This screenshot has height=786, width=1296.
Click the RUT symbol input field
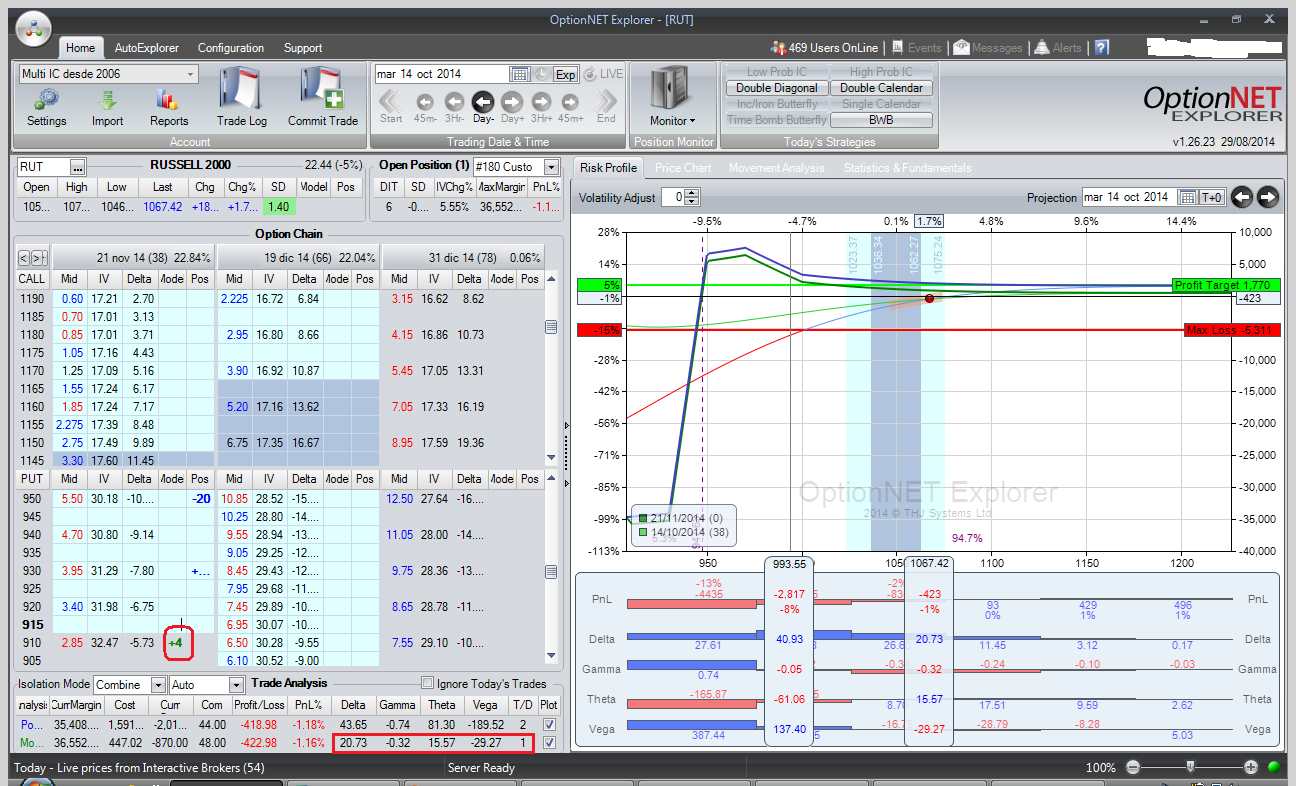(42, 167)
